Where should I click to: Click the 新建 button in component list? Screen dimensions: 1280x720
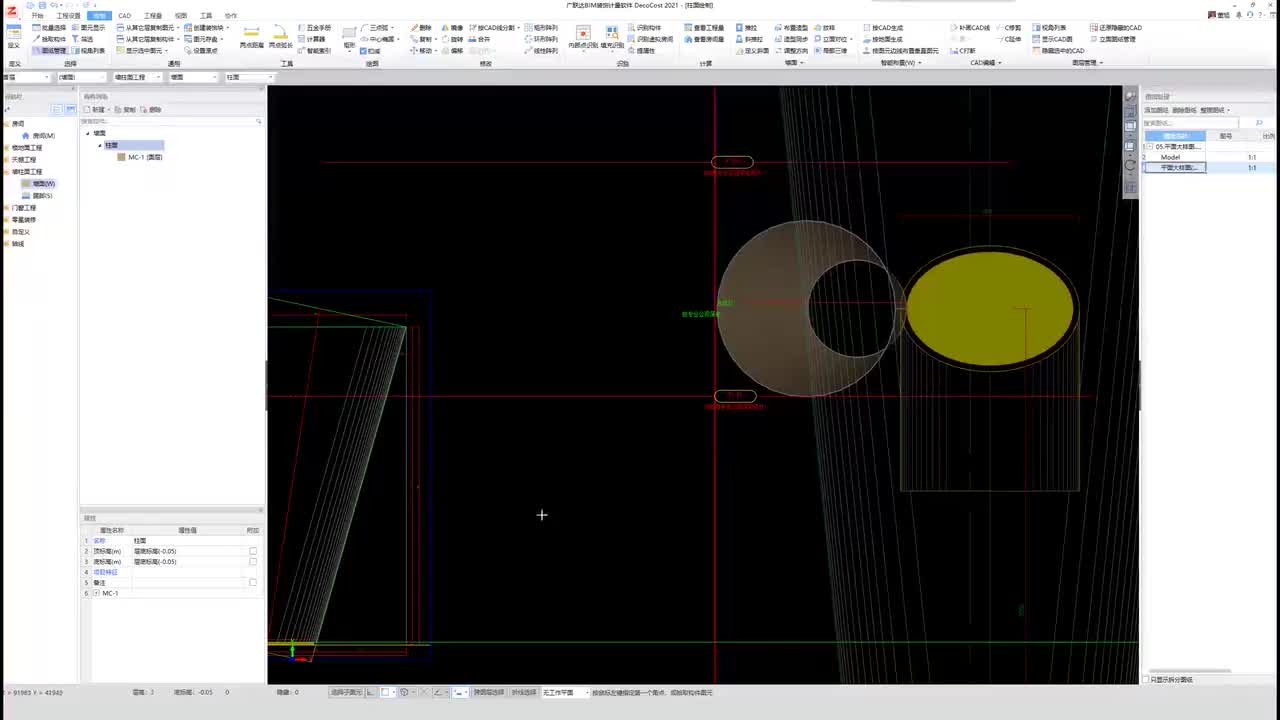pos(95,109)
